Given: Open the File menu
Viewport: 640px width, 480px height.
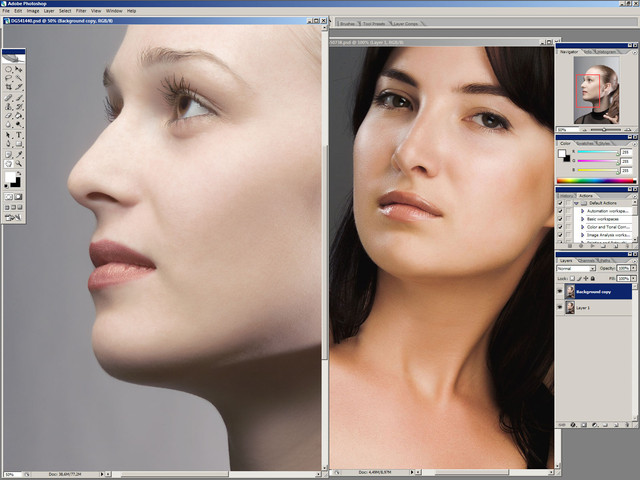Looking at the screenshot, I should [6, 11].
